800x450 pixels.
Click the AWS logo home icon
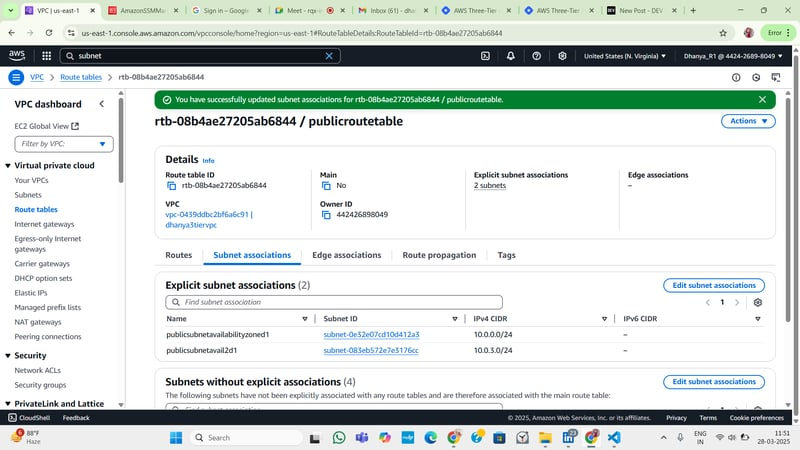coord(17,56)
